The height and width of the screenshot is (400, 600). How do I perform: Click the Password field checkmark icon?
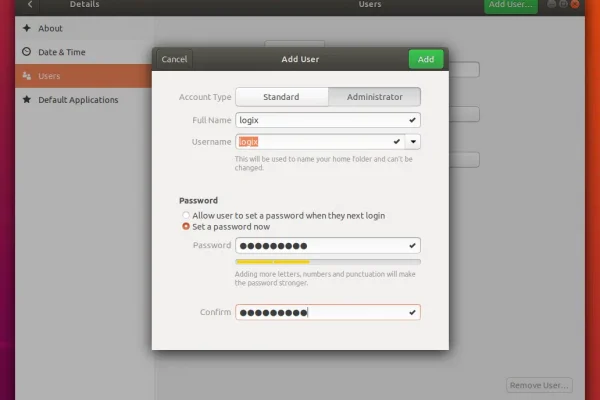point(412,245)
